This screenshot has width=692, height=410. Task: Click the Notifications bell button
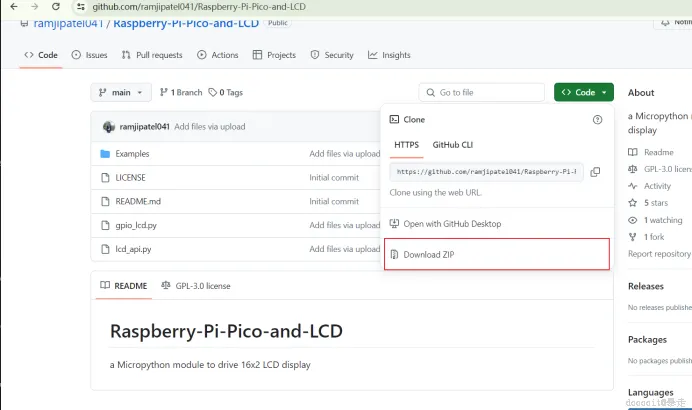tap(673, 22)
